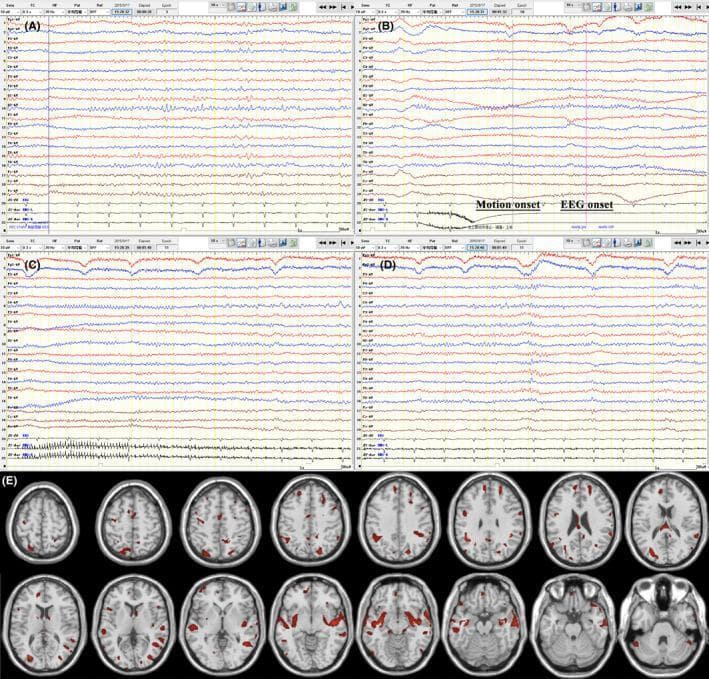Open the Pat pattern dropdown in panel B

(432, 11)
